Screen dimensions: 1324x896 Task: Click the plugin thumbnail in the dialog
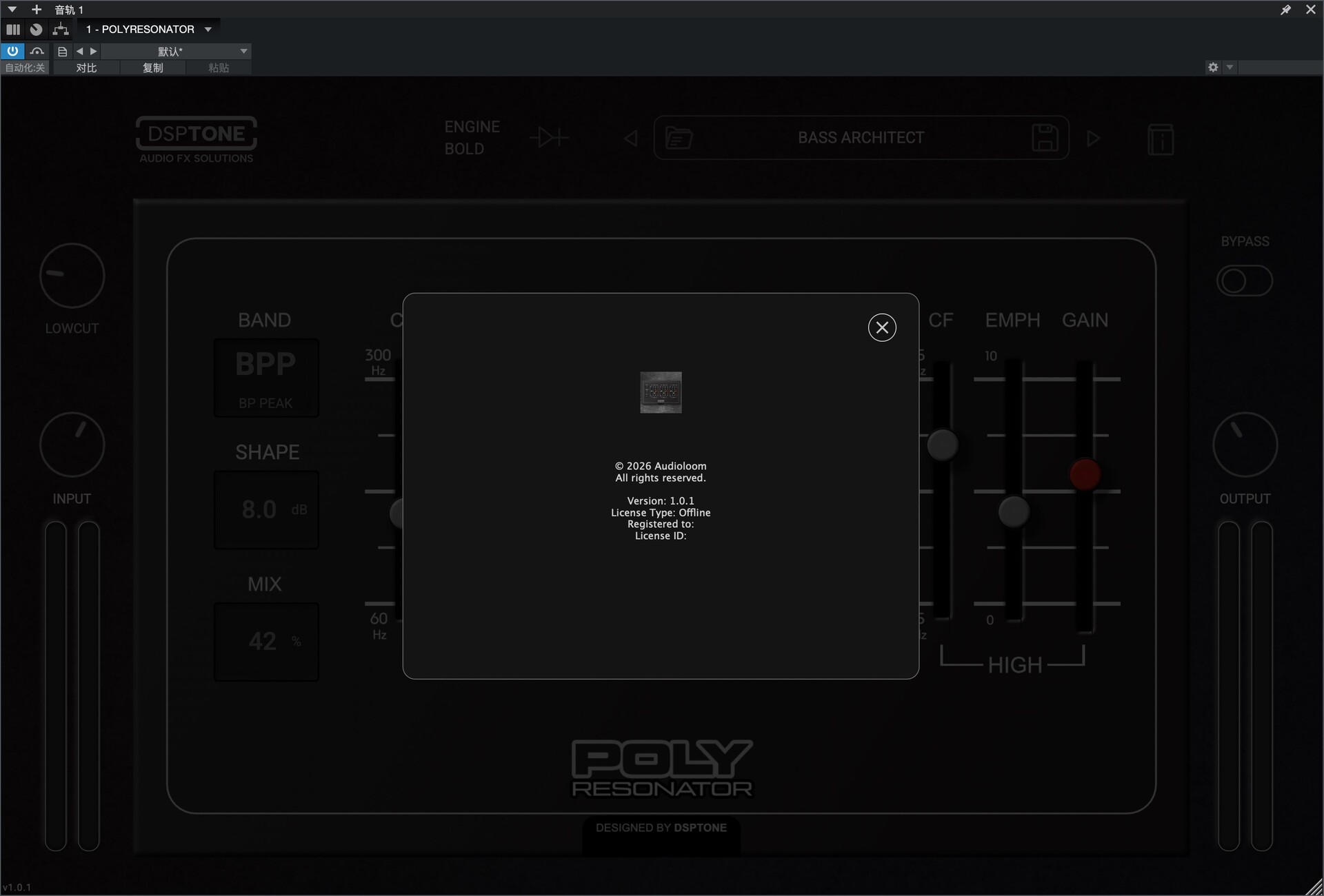coord(661,392)
